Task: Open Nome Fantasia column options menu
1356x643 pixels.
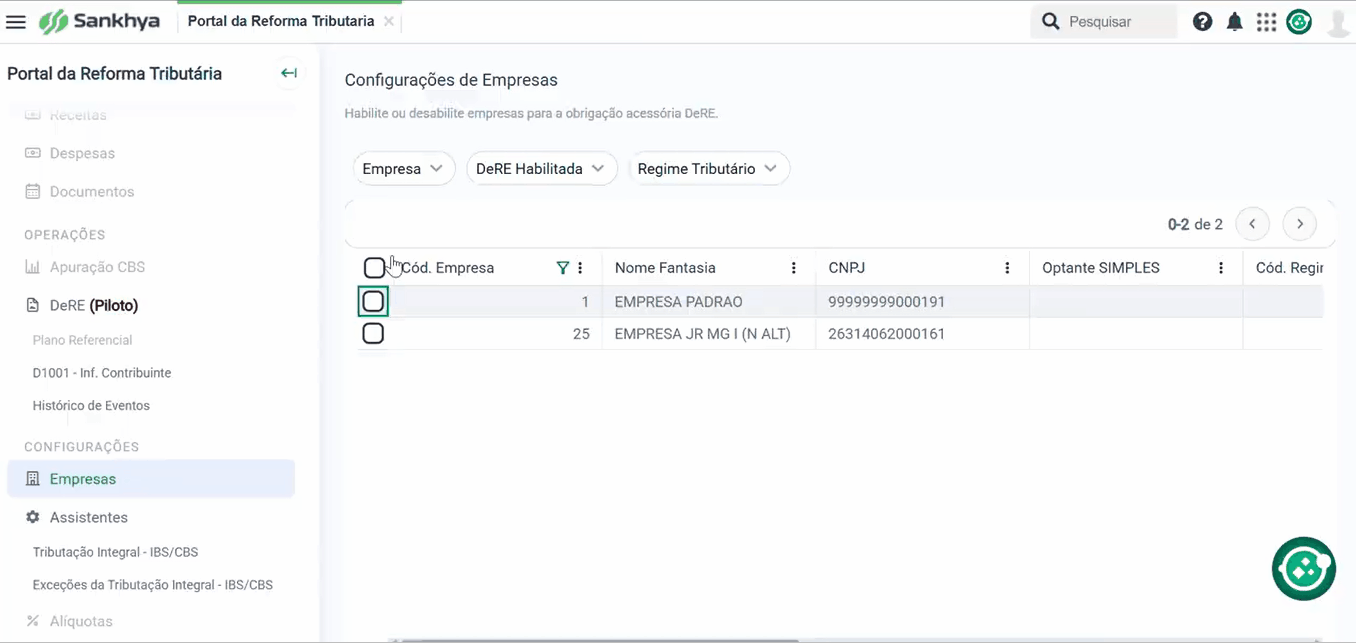Action: pos(794,268)
